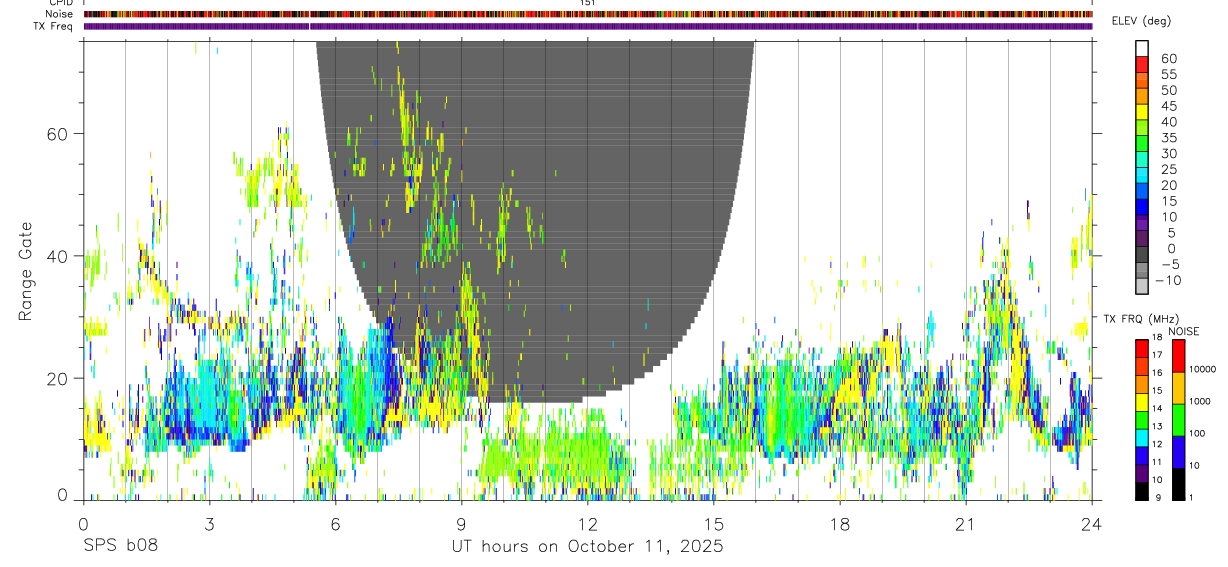Click the NOISE legend value '100'
Viewport: 1228px width, 567px height.
pyautogui.click(x=1195, y=433)
